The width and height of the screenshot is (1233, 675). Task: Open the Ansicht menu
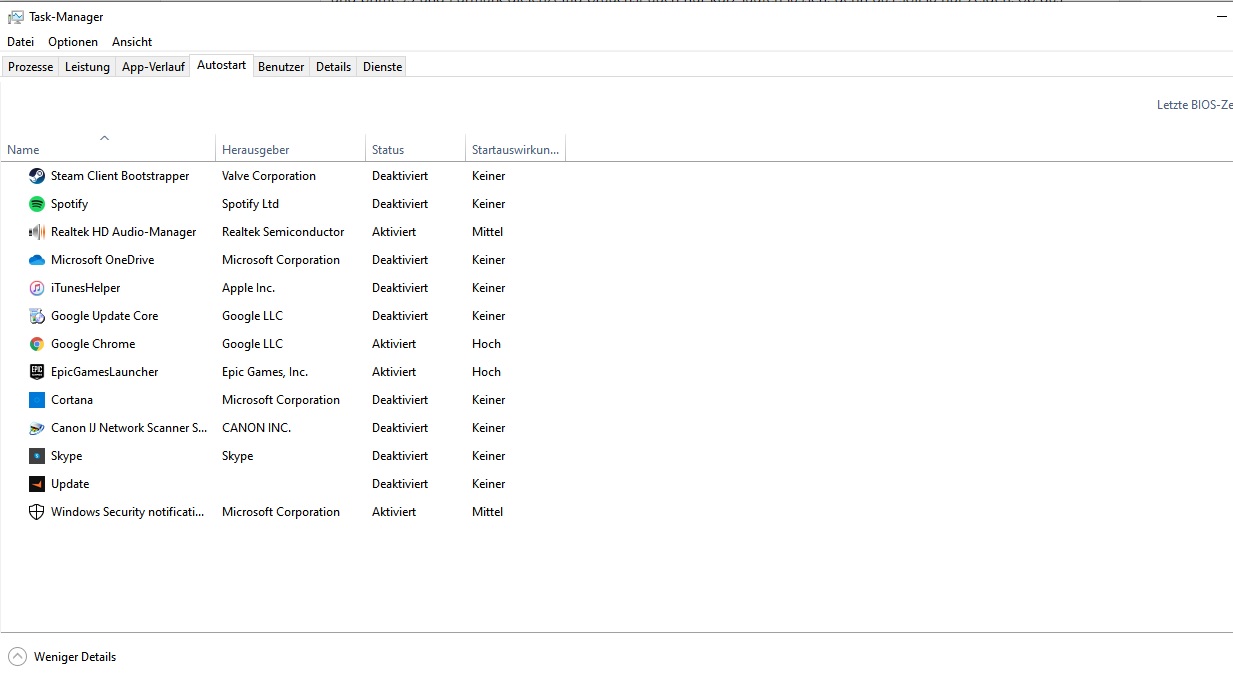point(132,42)
